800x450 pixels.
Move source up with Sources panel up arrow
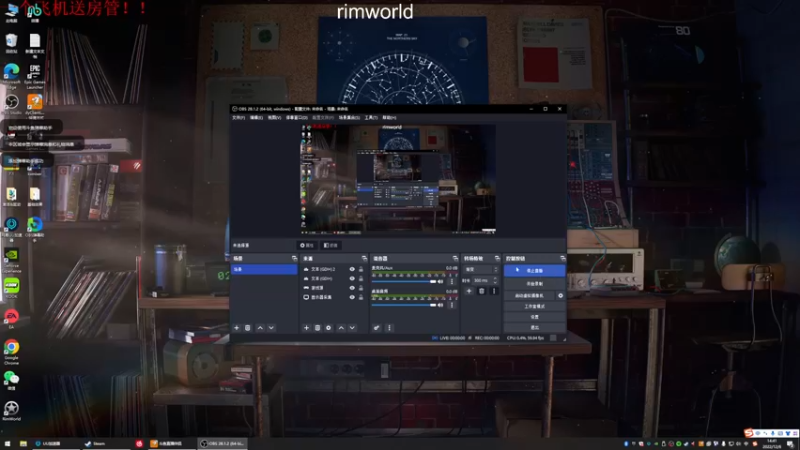coord(341,328)
